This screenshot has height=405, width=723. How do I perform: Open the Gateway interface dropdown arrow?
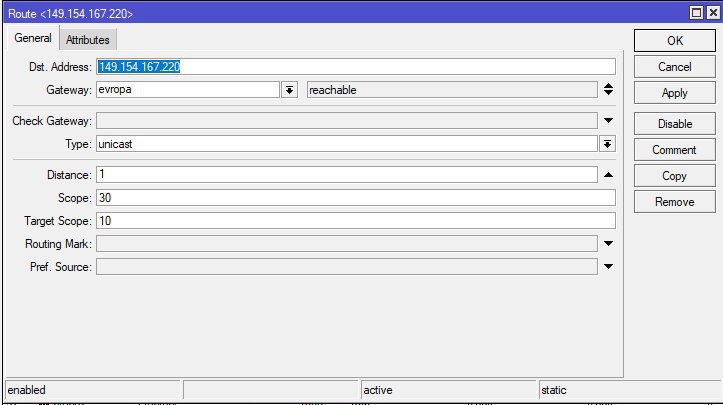pyautogui.click(x=290, y=89)
